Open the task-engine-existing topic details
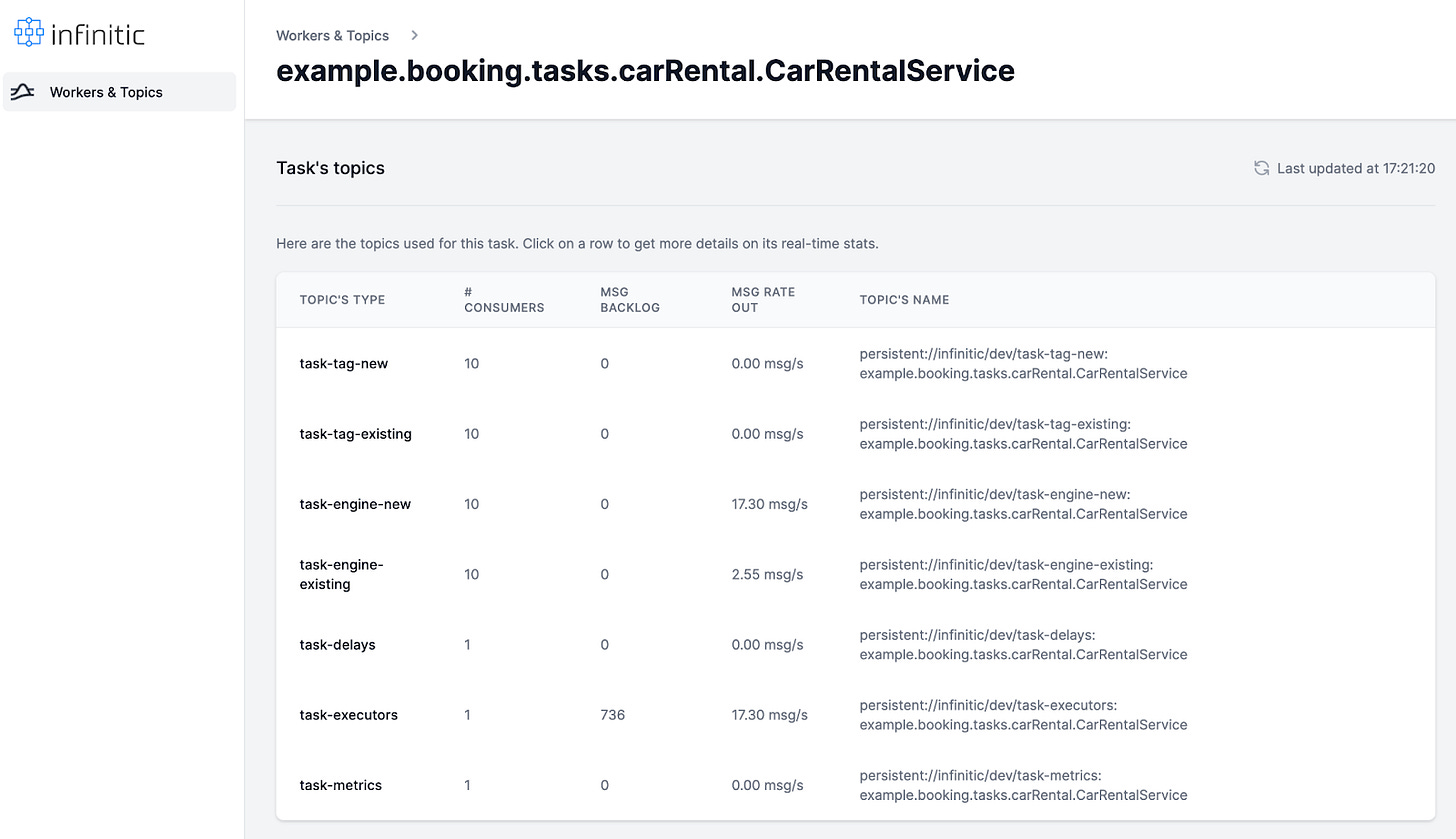This screenshot has height=839, width=1456. pyautogui.click(x=341, y=574)
